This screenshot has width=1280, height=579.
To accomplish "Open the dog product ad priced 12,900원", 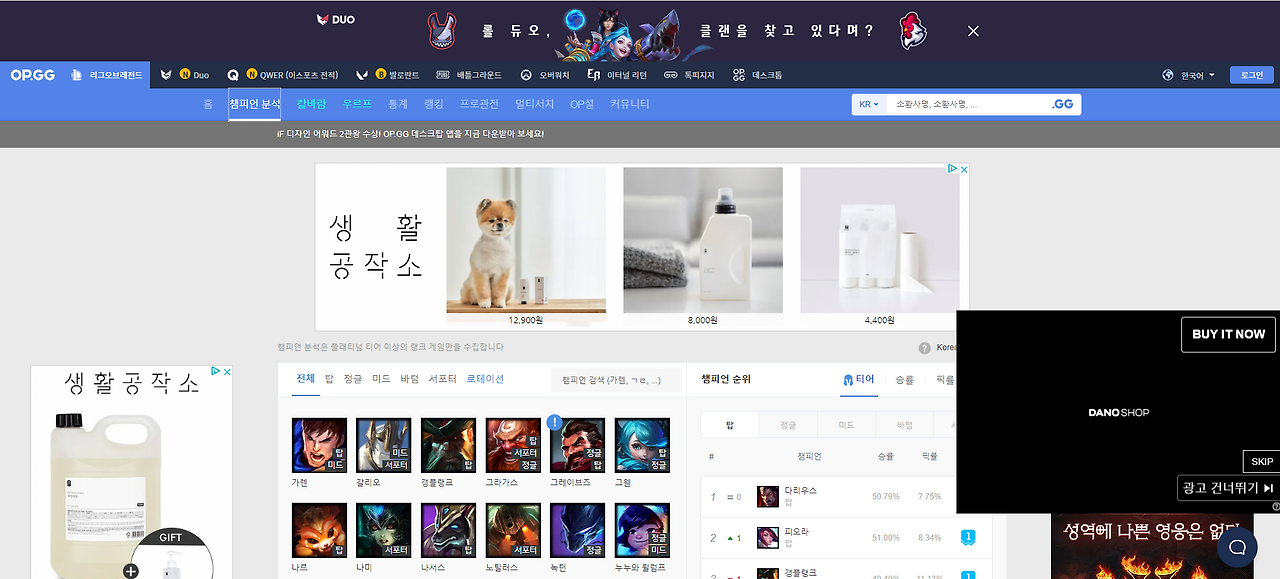I will click(x=526, y=247).
